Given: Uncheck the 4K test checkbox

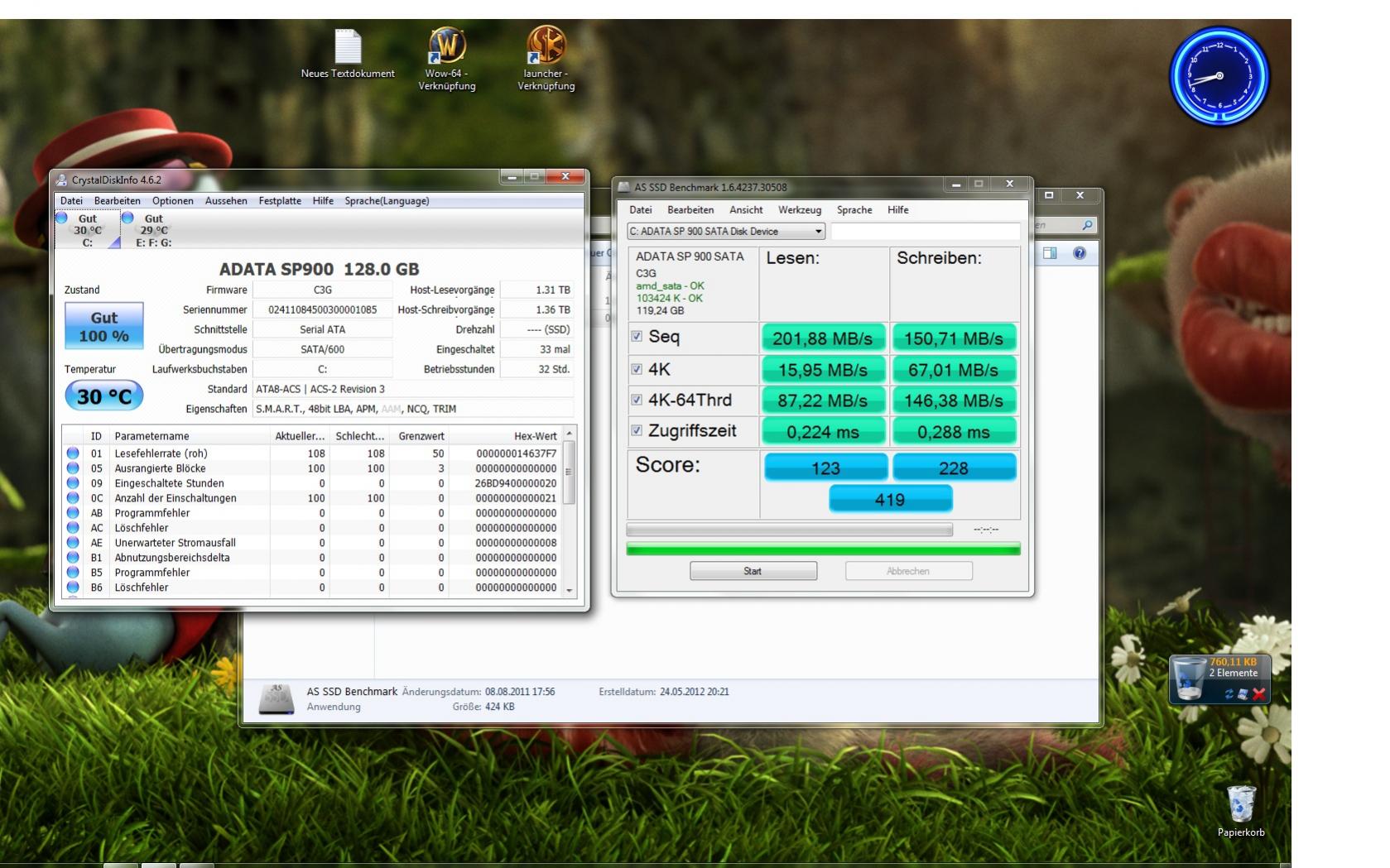Looking at the screenshot, I should coord(637,369).
